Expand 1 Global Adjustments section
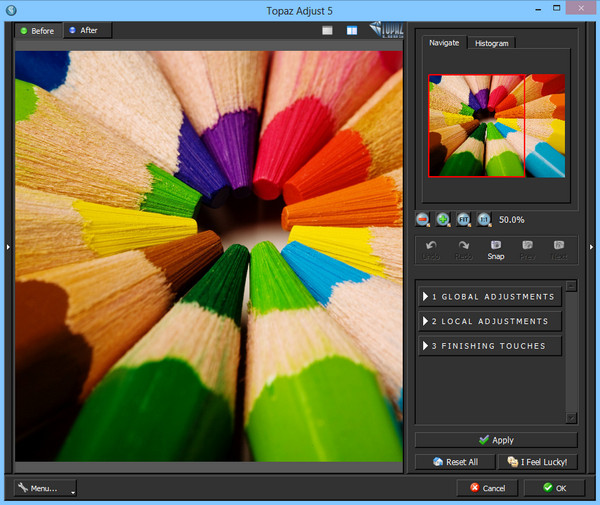The image size is (600, 505). [489, 297]
